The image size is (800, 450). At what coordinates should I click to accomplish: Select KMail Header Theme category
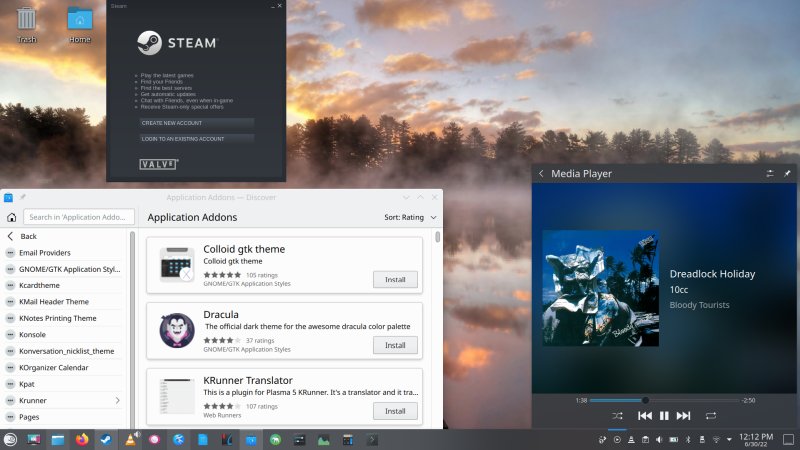pos(54,301)
